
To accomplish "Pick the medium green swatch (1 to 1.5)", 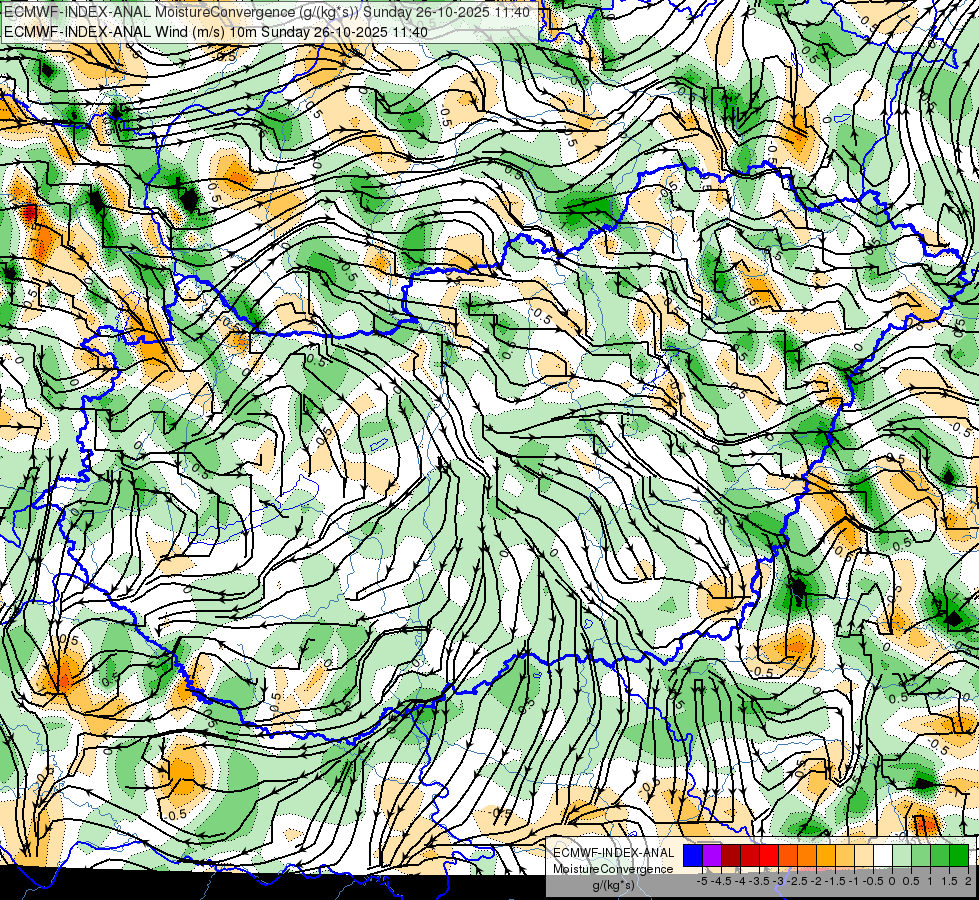I will tap(940, 856).
